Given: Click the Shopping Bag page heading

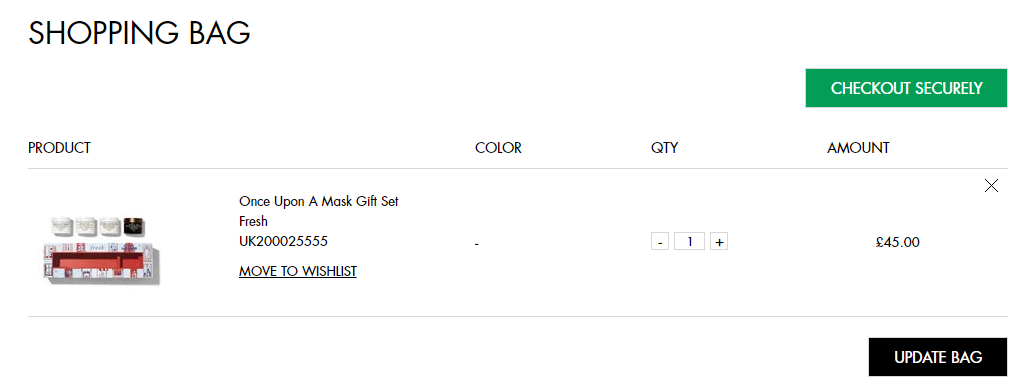Looking at the screenshot, I should (140, 33).
